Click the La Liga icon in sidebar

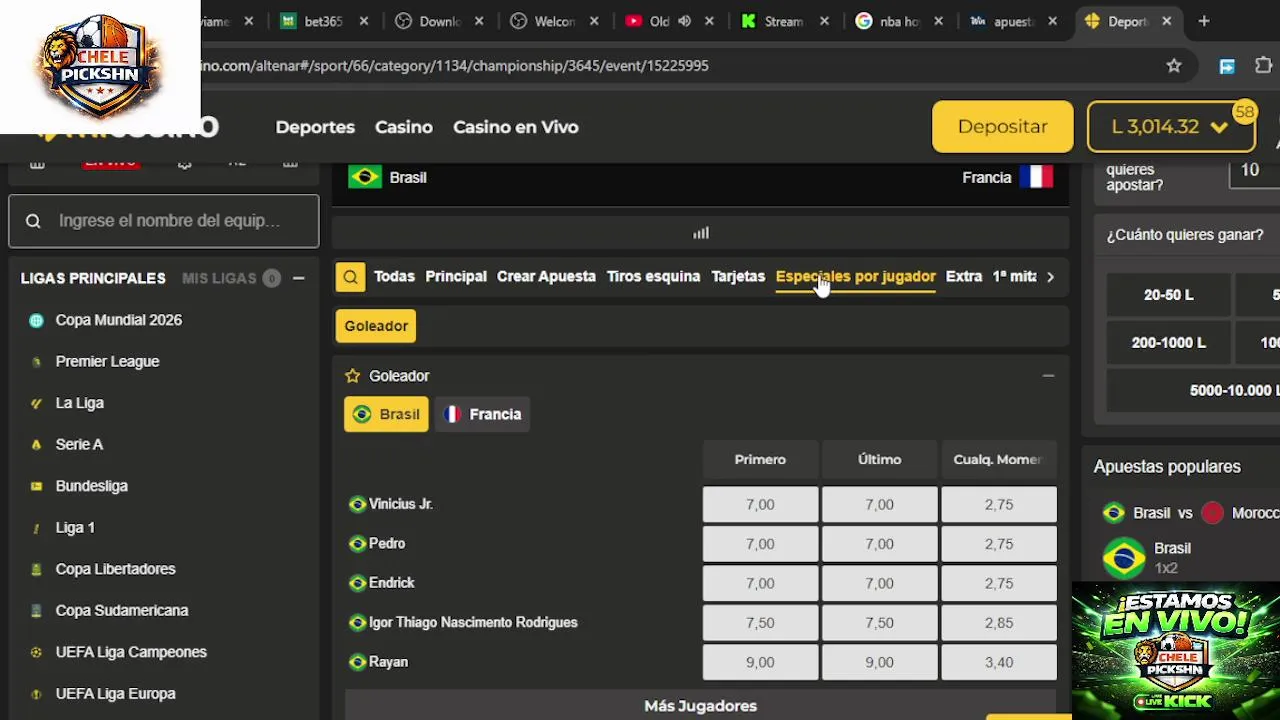37,403
